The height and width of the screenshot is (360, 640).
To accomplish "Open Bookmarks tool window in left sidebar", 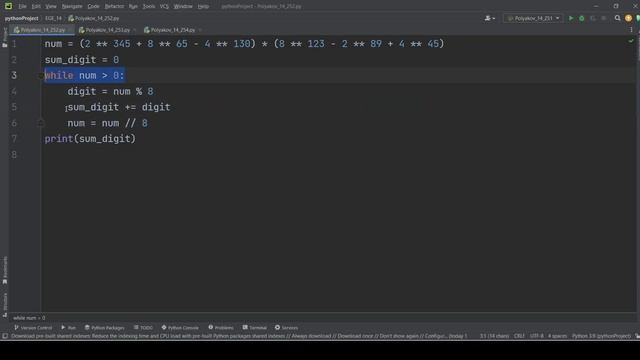I will [5, 270].
